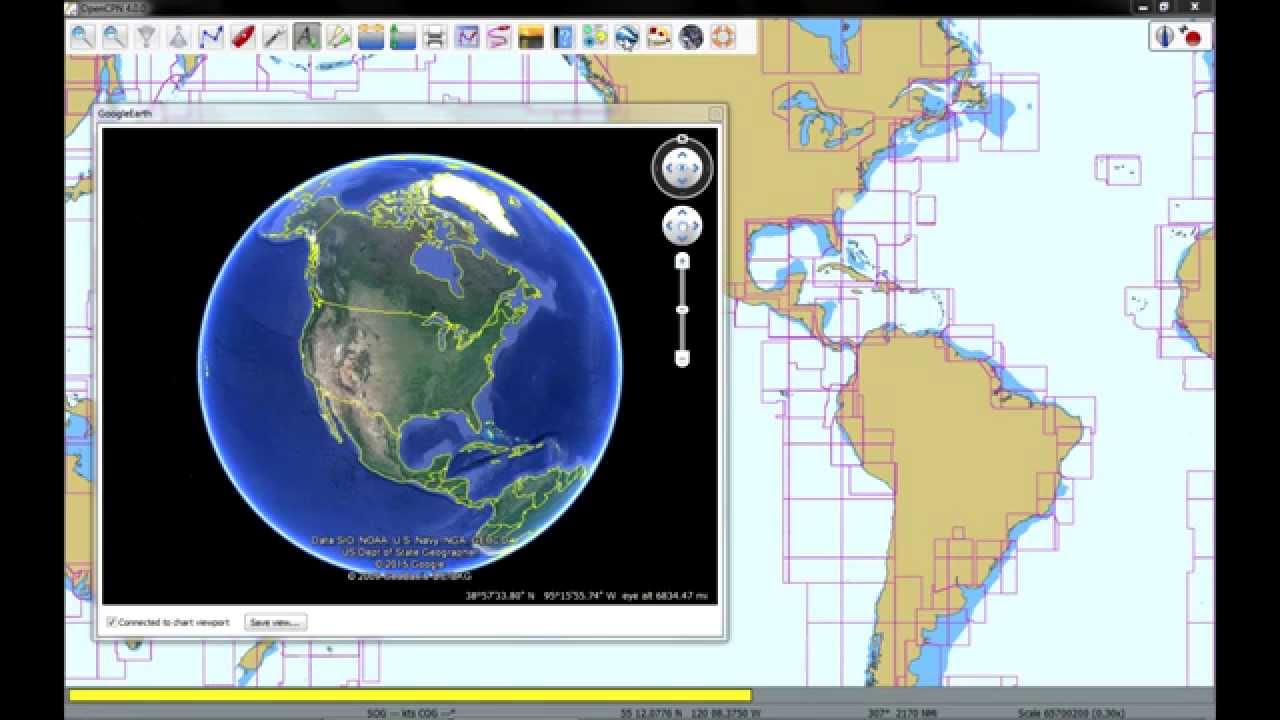Screen dimensions: 1280x720
Task: Click the OpenCPN 4.0.0 title text
Action: tap(113, 8)
